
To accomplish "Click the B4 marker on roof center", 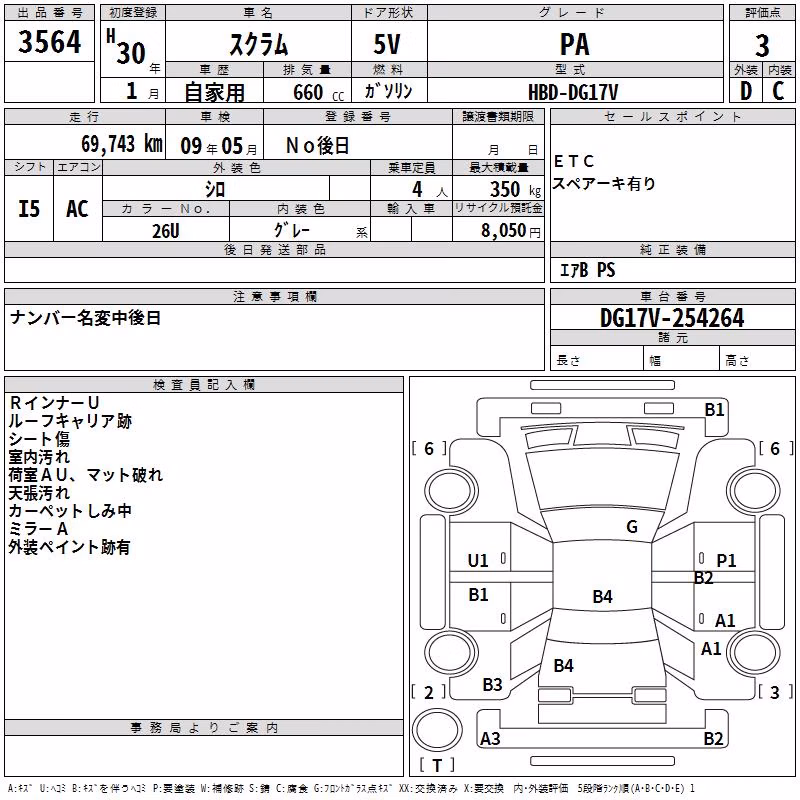I will click(x=603, y=596).
